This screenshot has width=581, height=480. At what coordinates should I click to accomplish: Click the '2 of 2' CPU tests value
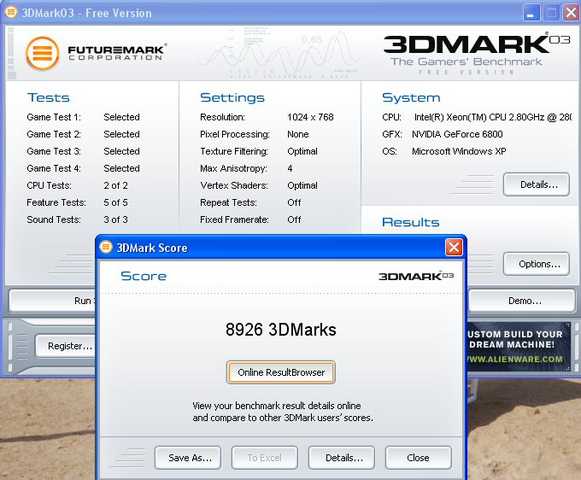pyautogui.click(x=116, y=185)
